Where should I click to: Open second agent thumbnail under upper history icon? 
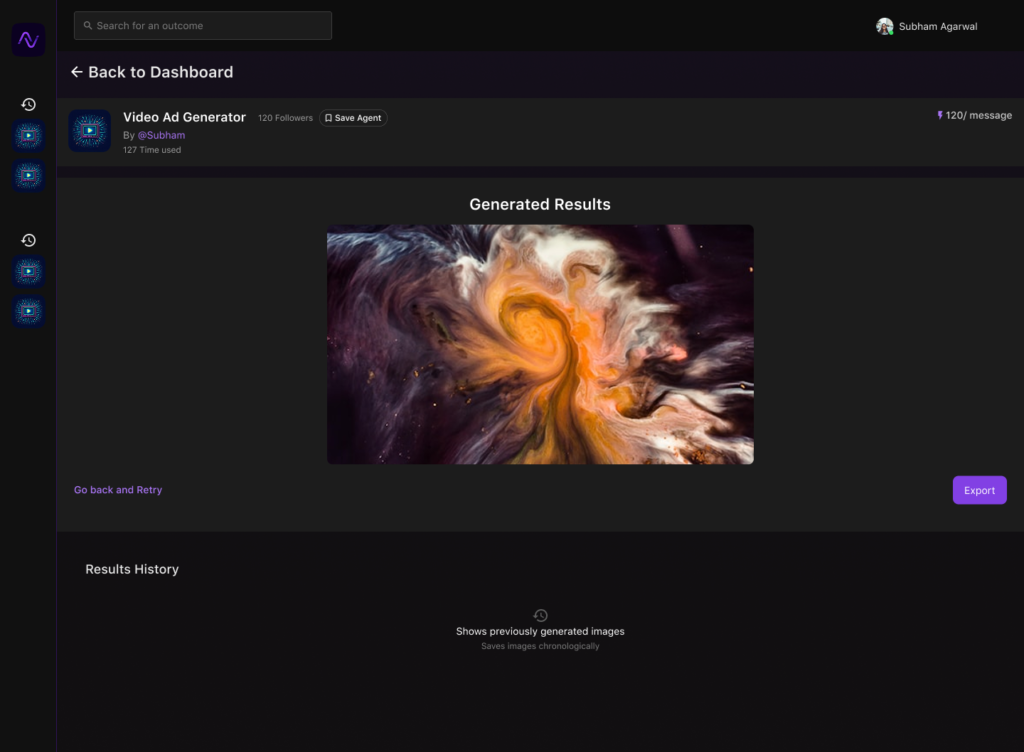(x=29, y=176)
